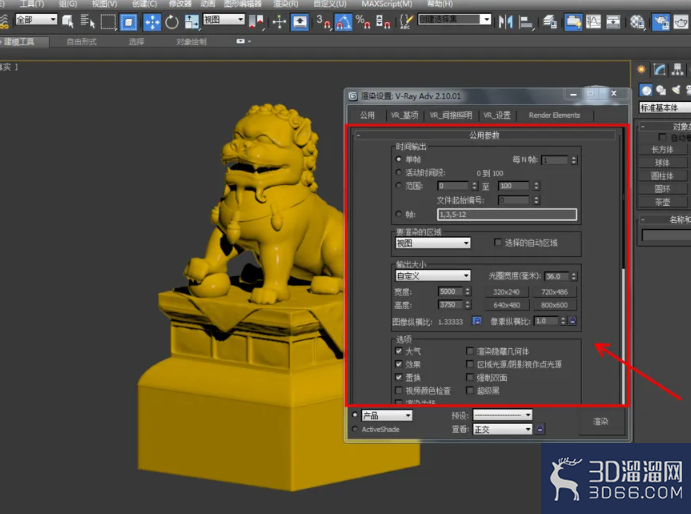Toggle the Graphite modeling ribbon icon
The image size is (691, 514).
point(573,21)
